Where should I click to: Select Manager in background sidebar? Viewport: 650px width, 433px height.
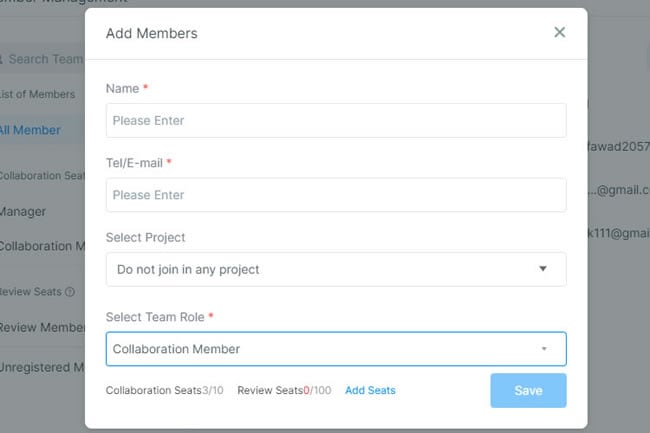[23, 212]
